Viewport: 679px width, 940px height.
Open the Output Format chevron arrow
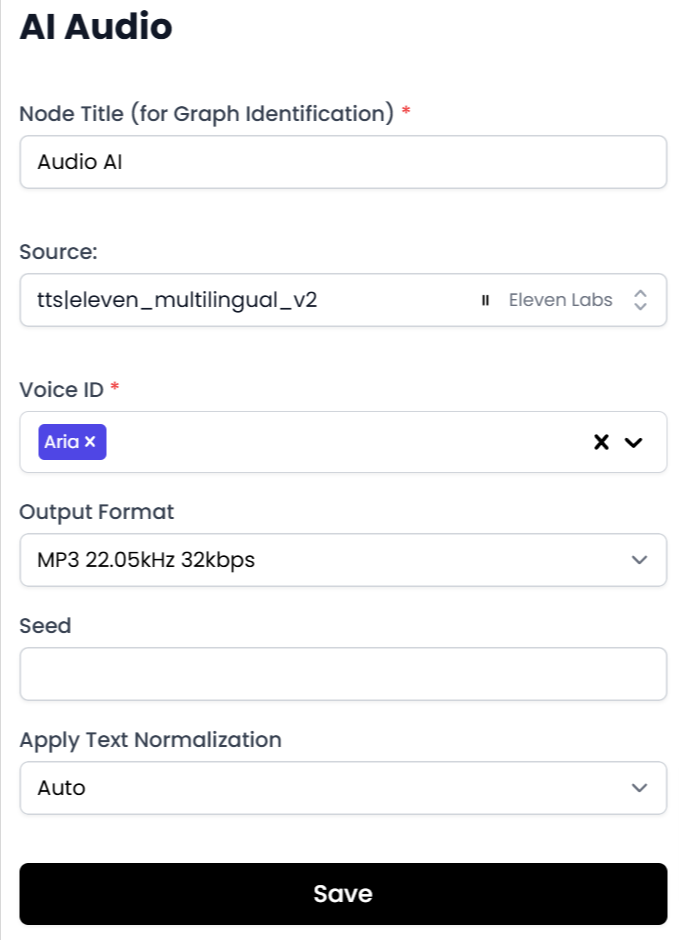click(640, 560)
